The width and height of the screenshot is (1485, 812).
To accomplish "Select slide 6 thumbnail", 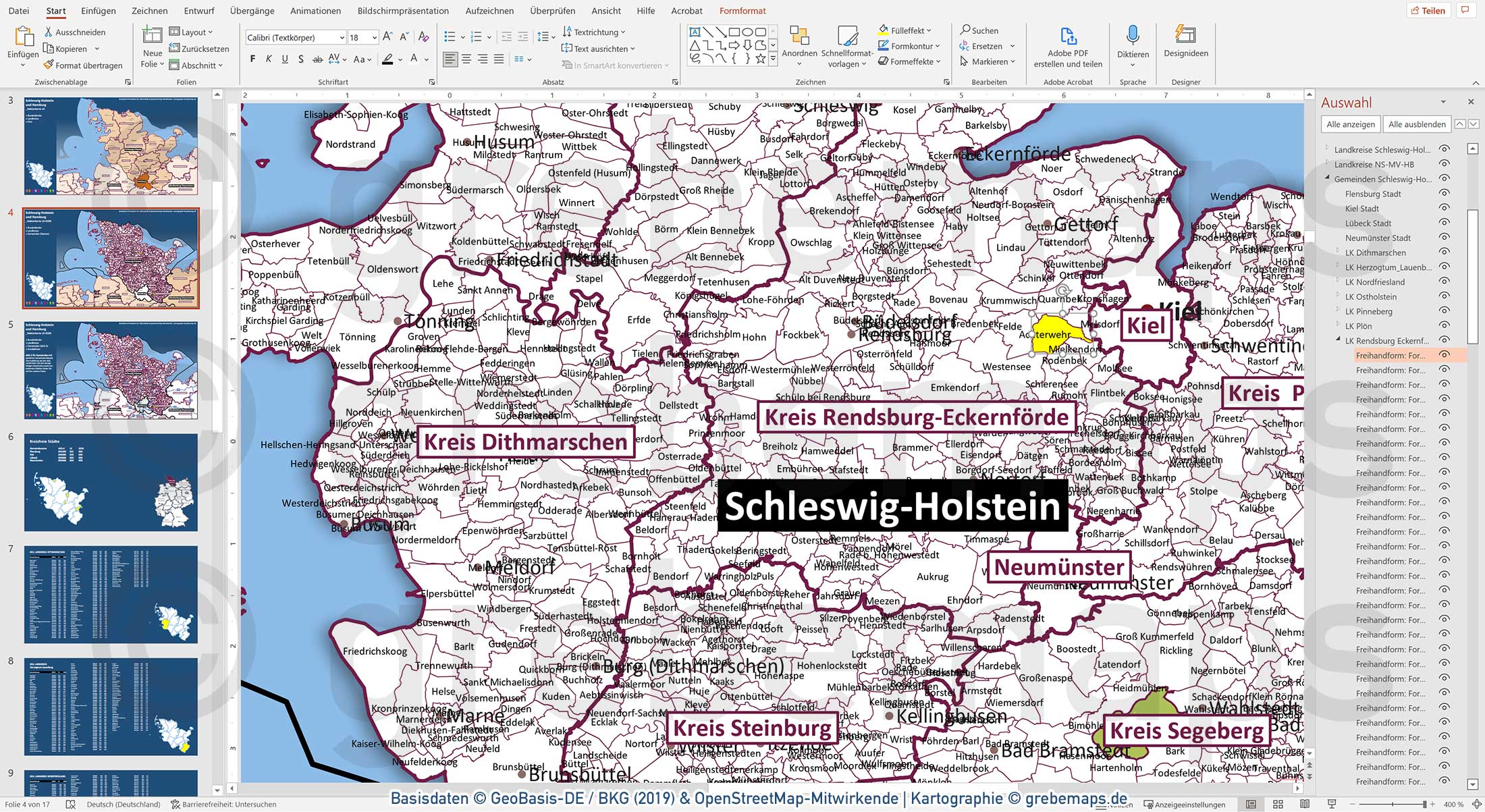I will coord(111,482).
